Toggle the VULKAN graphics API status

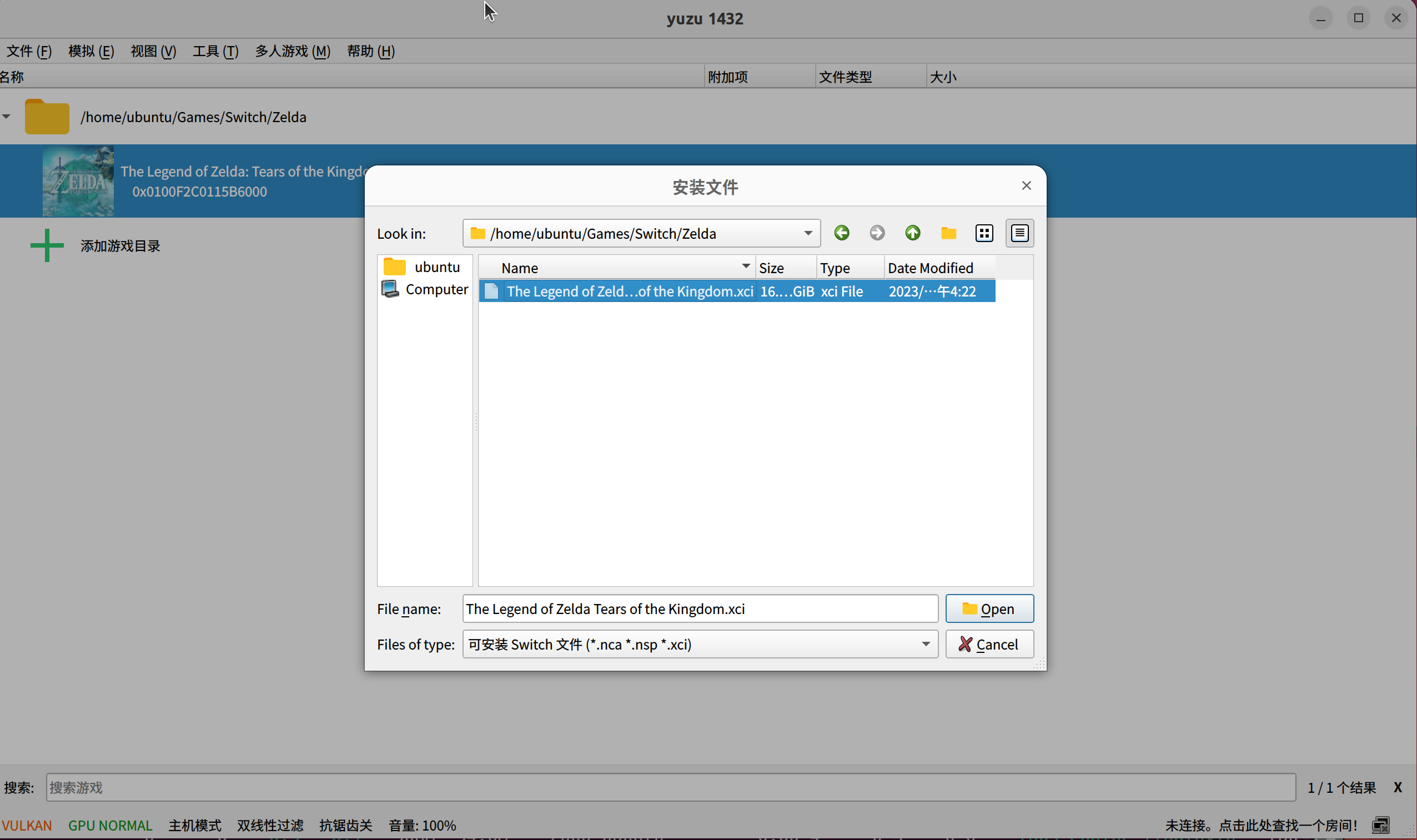27,825
